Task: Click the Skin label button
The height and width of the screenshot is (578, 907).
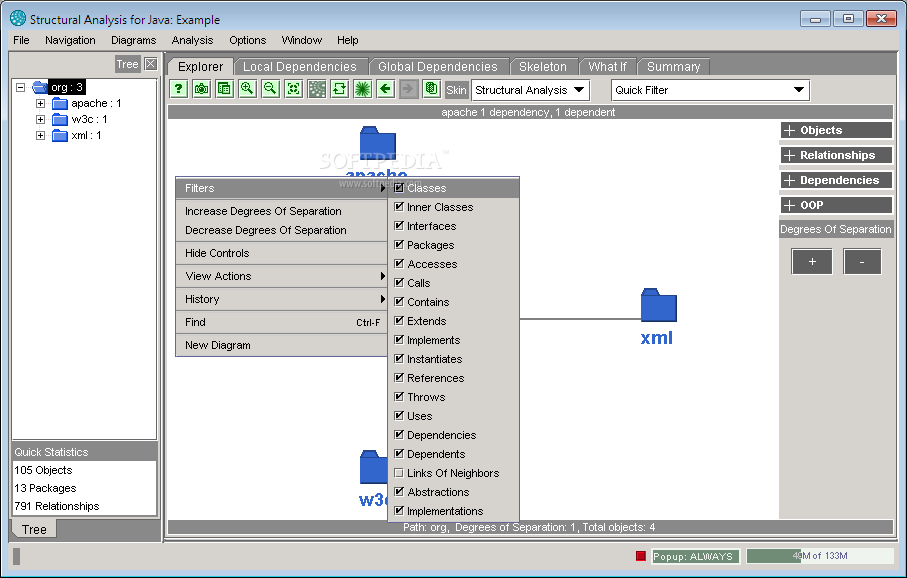Action: (456, 90)
